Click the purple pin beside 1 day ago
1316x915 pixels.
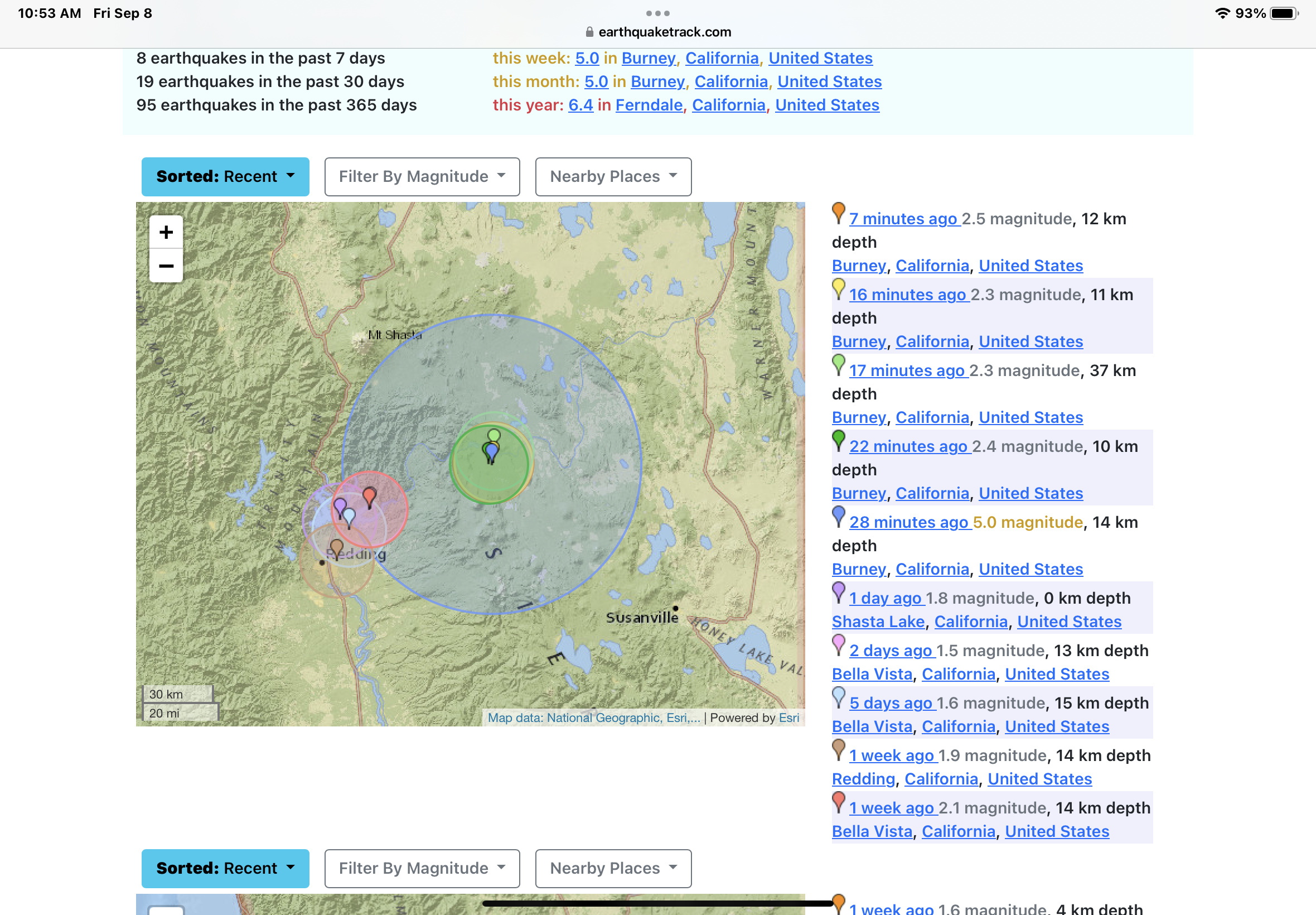click(x=838, y=592)
